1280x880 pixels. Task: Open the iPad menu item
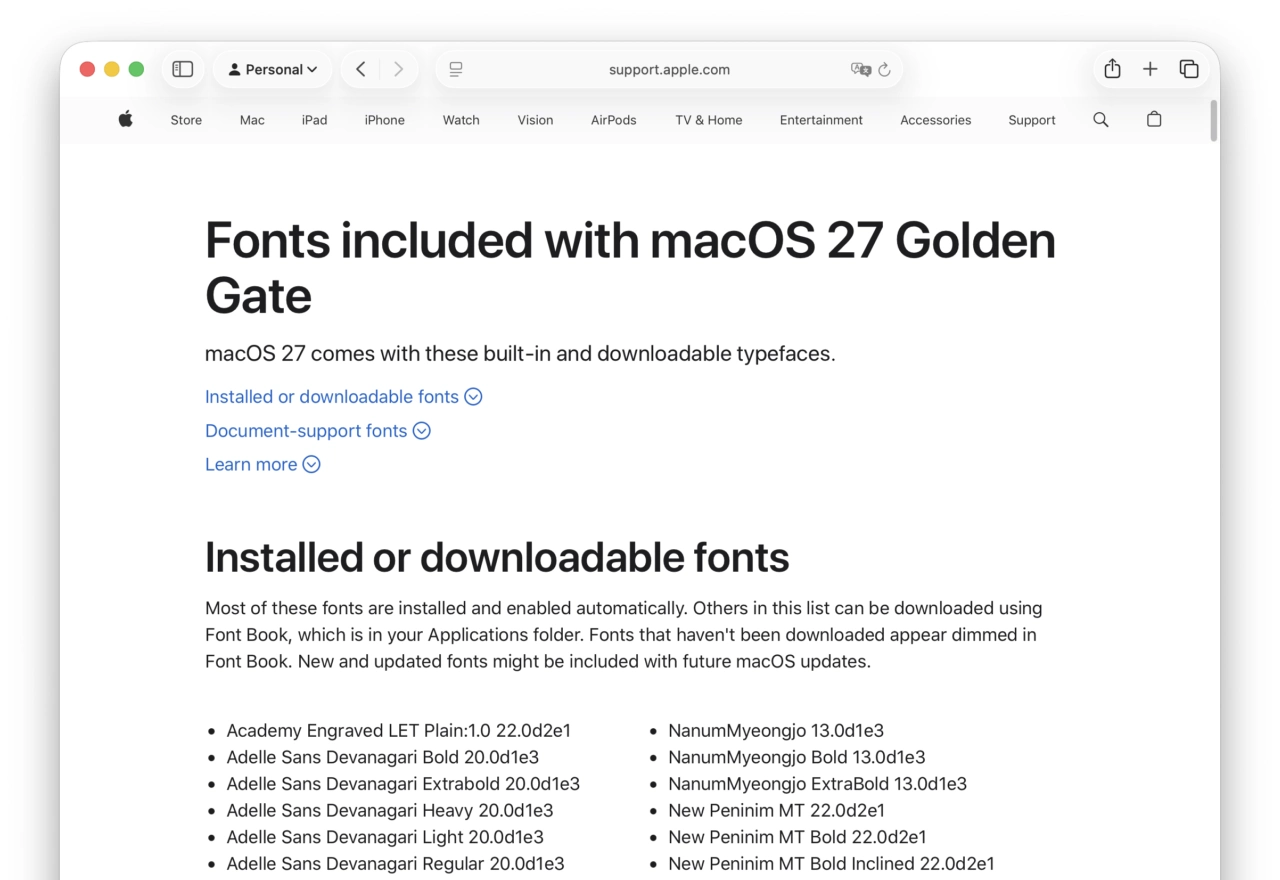point(314,120)
